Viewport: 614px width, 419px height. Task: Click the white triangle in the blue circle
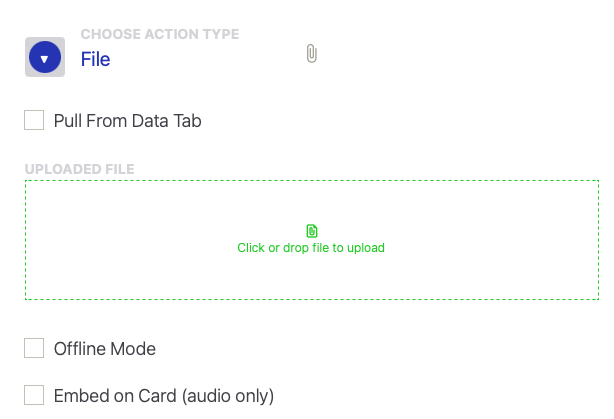(x=44, y=58)
